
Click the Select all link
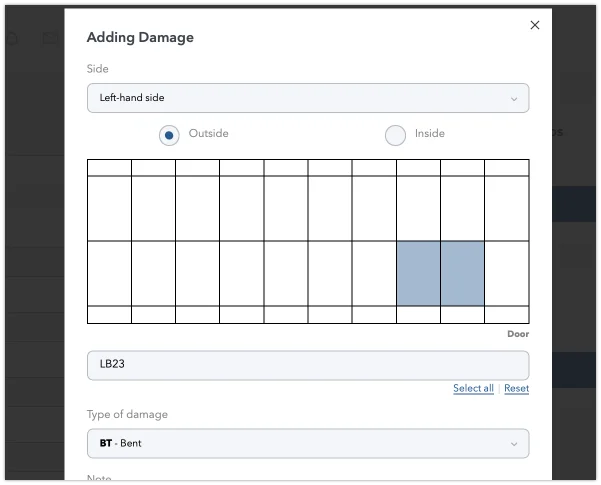(473, 388)
